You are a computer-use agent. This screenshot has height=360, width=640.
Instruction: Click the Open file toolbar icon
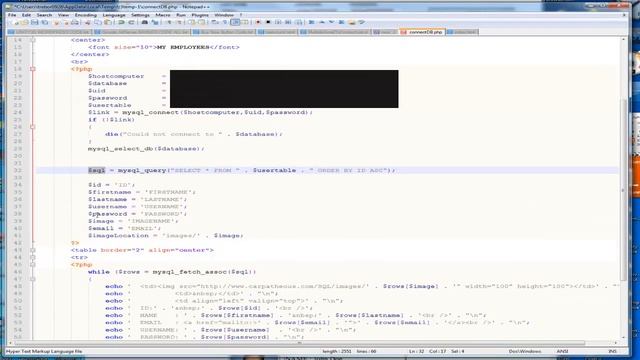pos(24,22)
